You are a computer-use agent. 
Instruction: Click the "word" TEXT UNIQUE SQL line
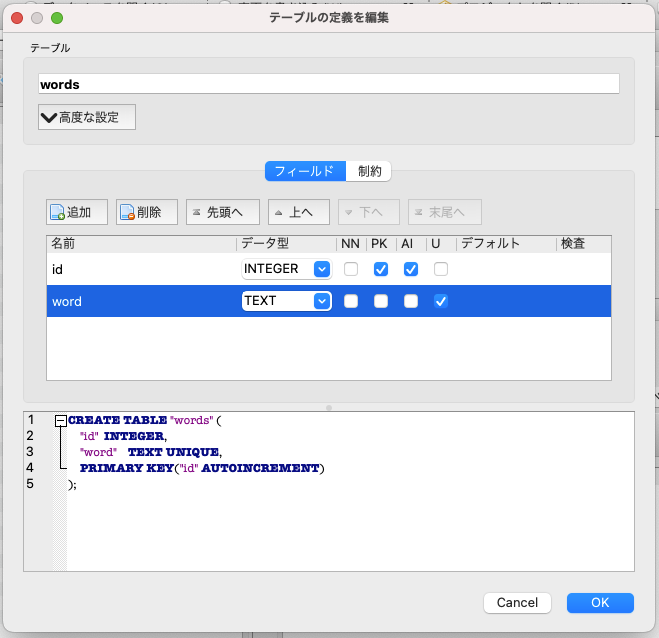[151, 452]
